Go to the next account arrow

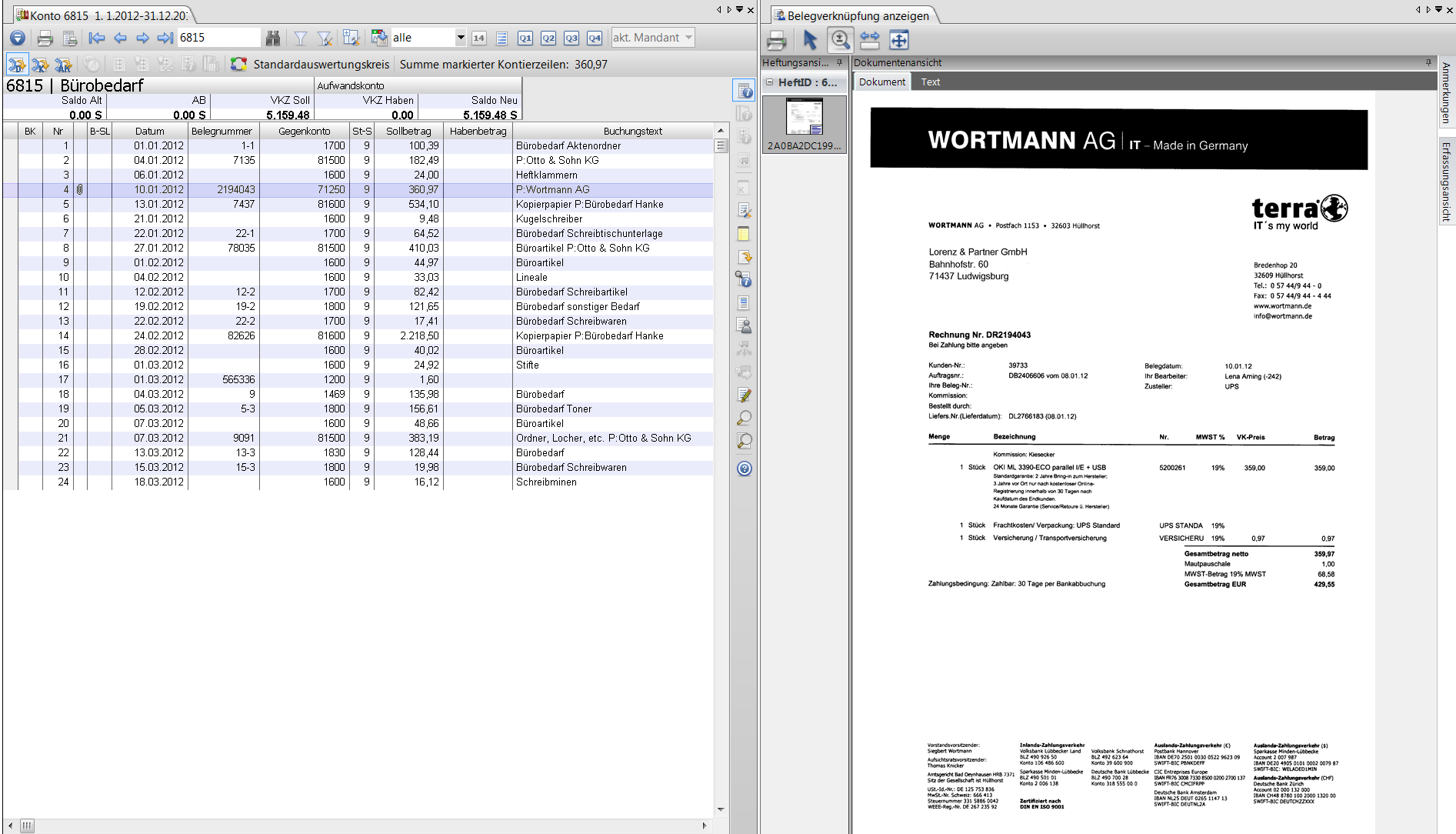[142, 38]
